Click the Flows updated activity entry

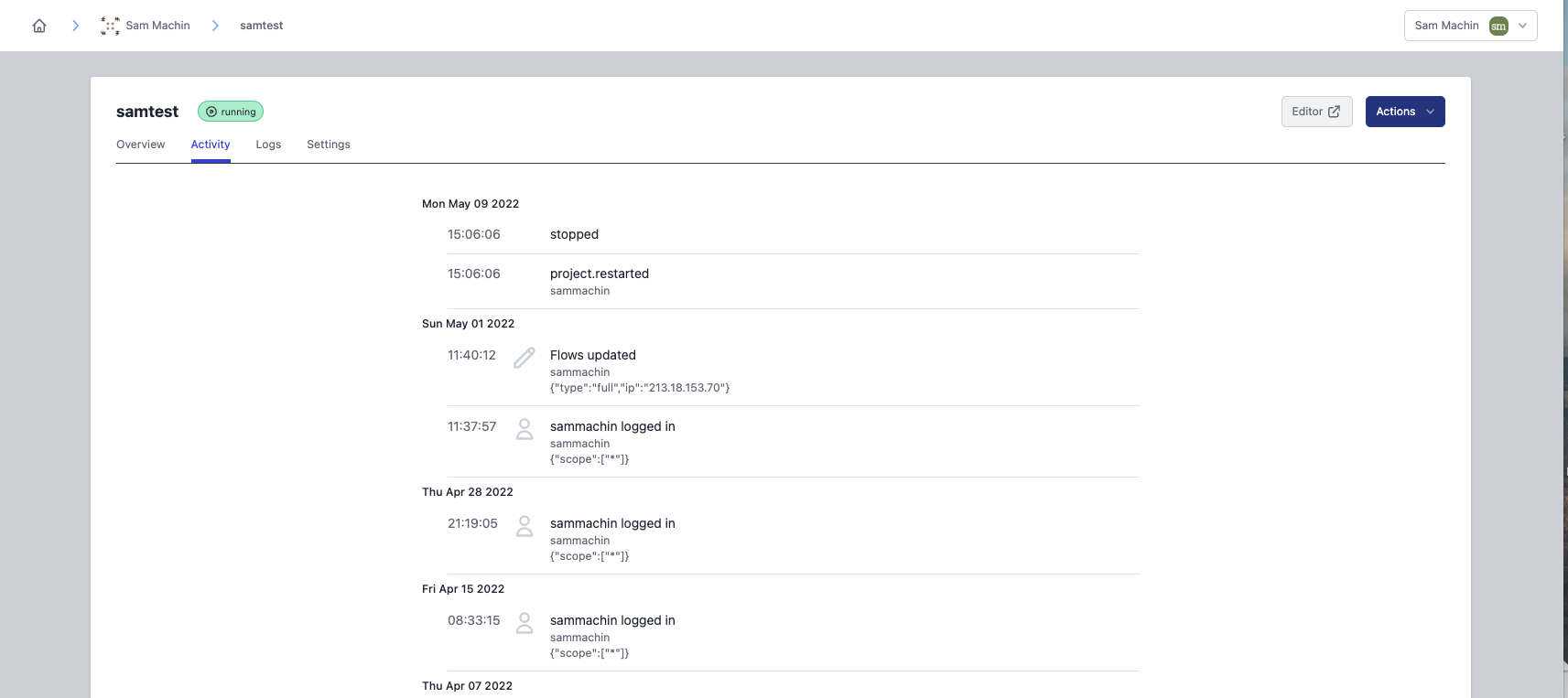pos(593,355)
